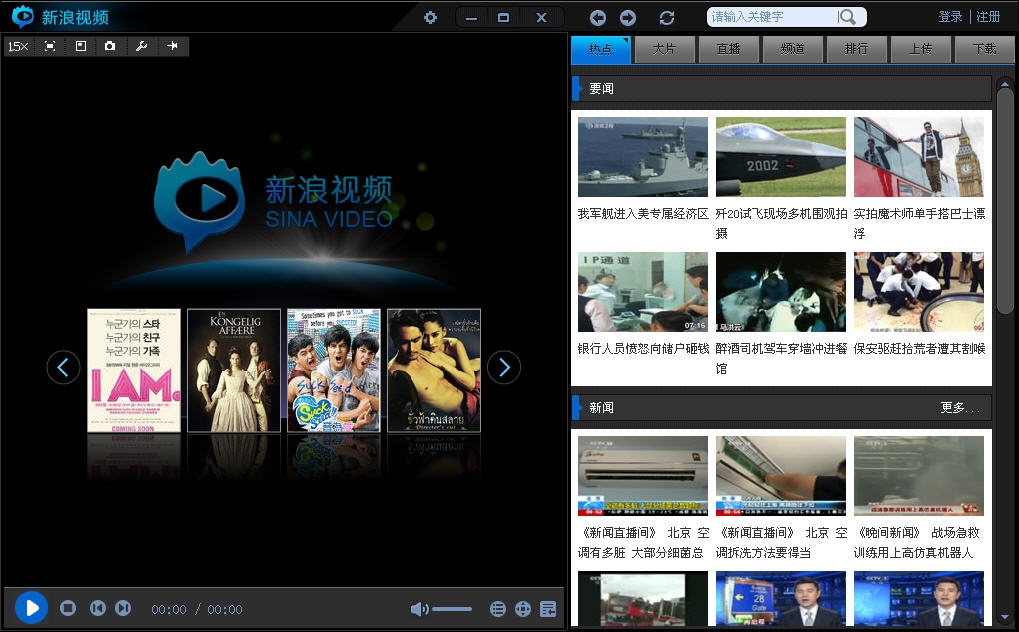Mute the volume speaker icon
Image resolution: width=1019 pixels, height=632 pixels.
click(419, 609)
